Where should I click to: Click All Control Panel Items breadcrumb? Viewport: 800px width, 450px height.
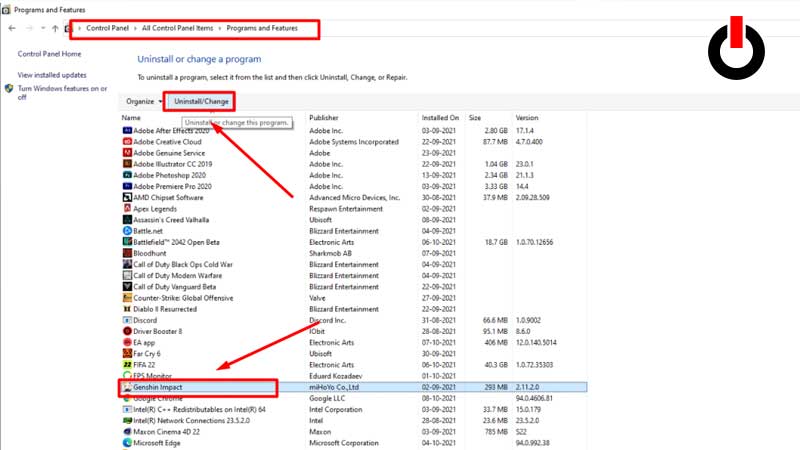pos(178,28)
